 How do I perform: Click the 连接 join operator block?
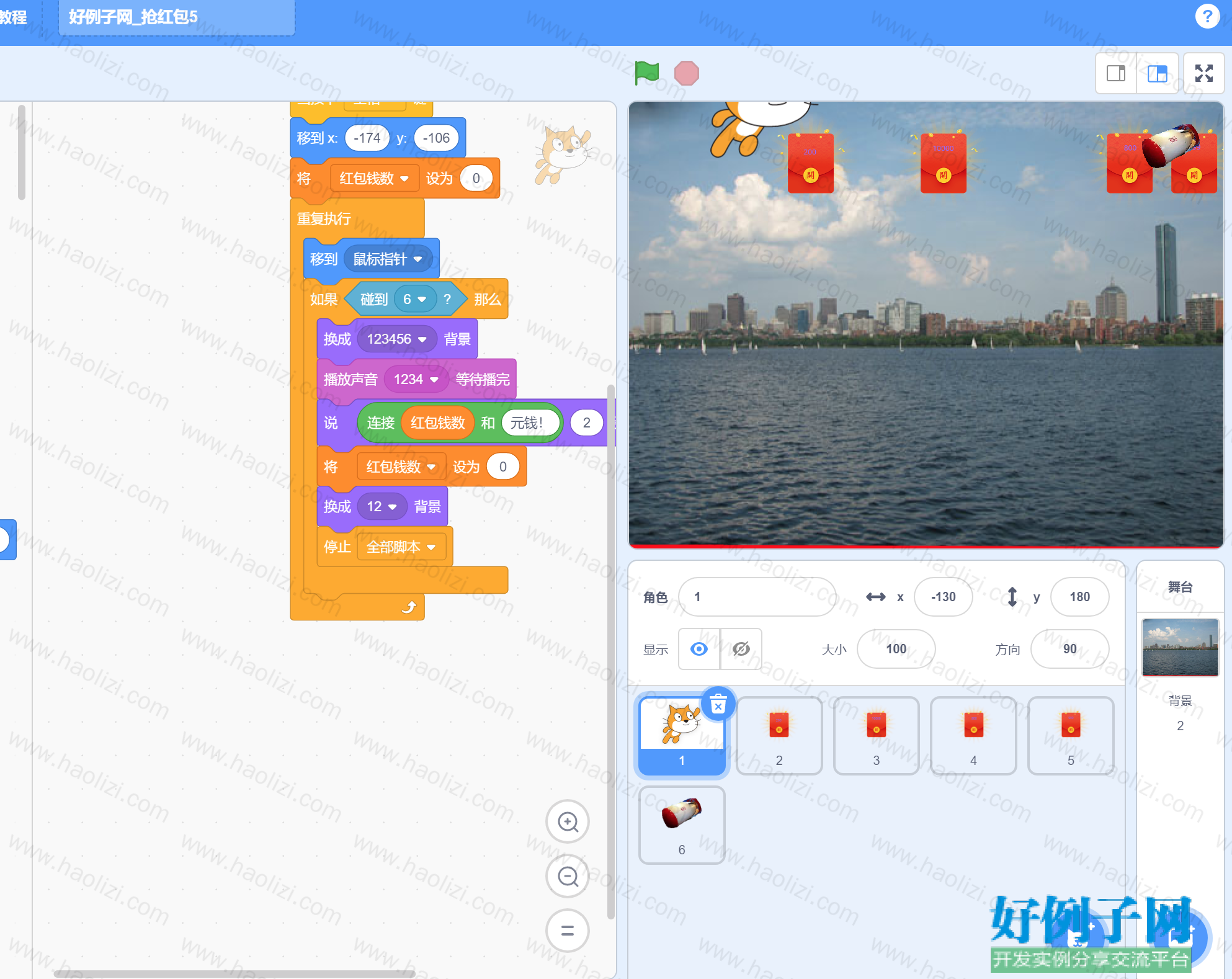pyautogui.click(x=380, y=423)
